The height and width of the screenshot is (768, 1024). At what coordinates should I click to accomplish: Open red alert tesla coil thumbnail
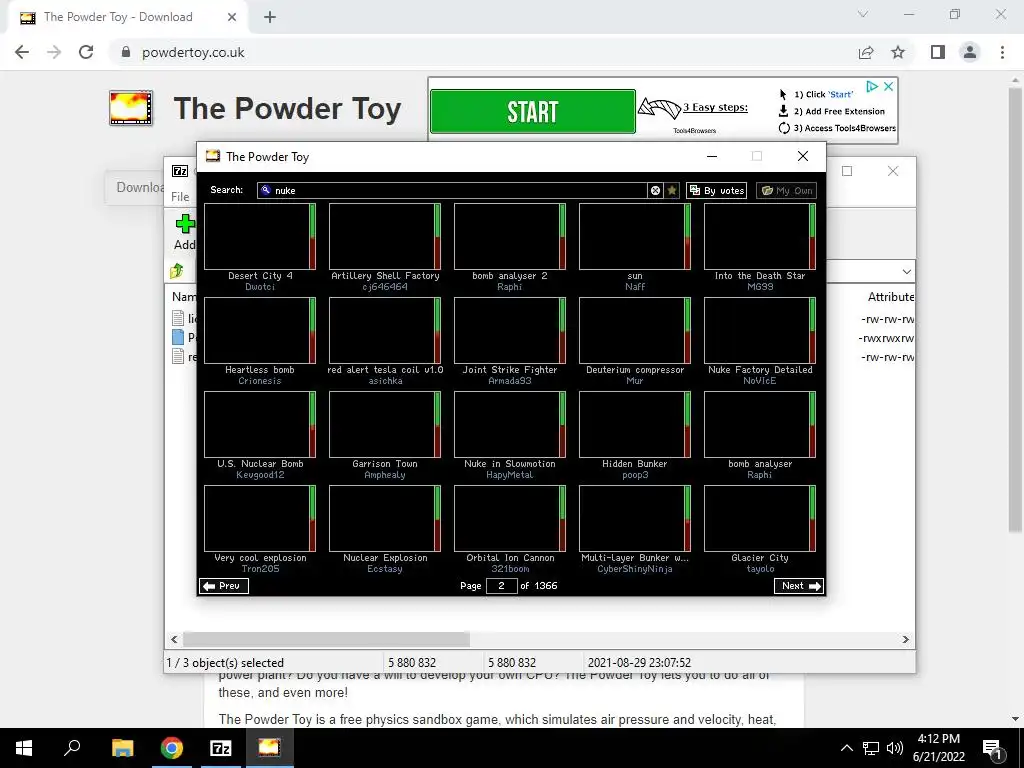point(385,330)
